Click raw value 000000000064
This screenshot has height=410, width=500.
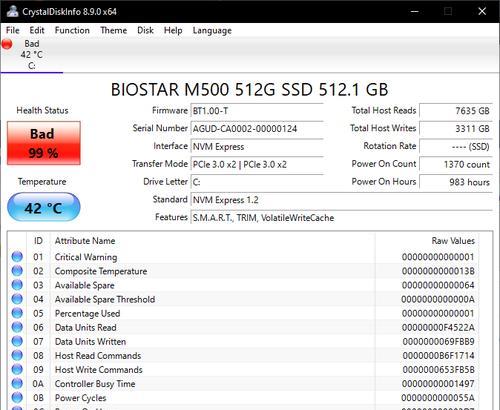coord(438,285)
